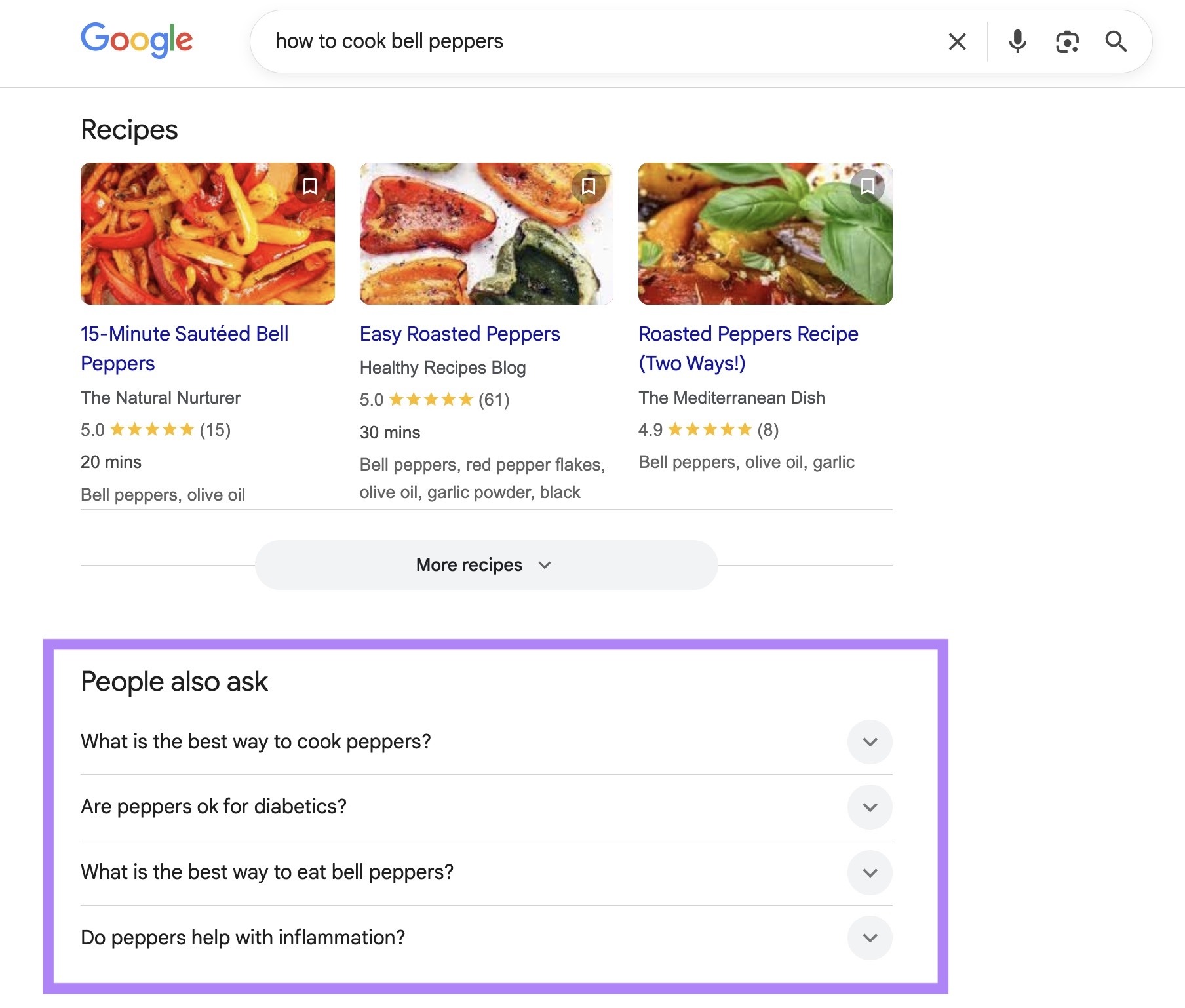Click the sautéed peppers recipe thumbnail
The image size is (1185, 1008).
click(208, 234)
